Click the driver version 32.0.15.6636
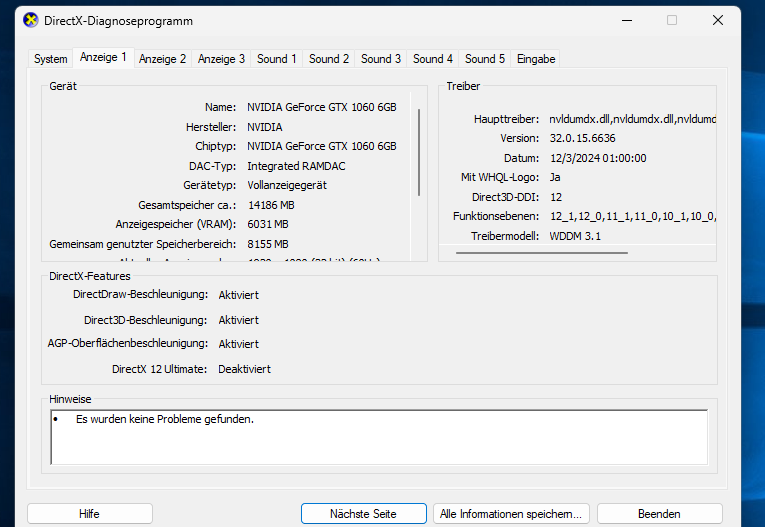This screenshot has height=527, width=765. 583,138
